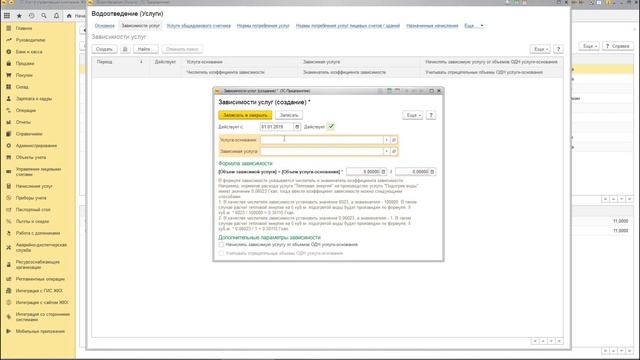Go to the home page icon
Viewport: 640px width, 360px height.
coord(69,16)
